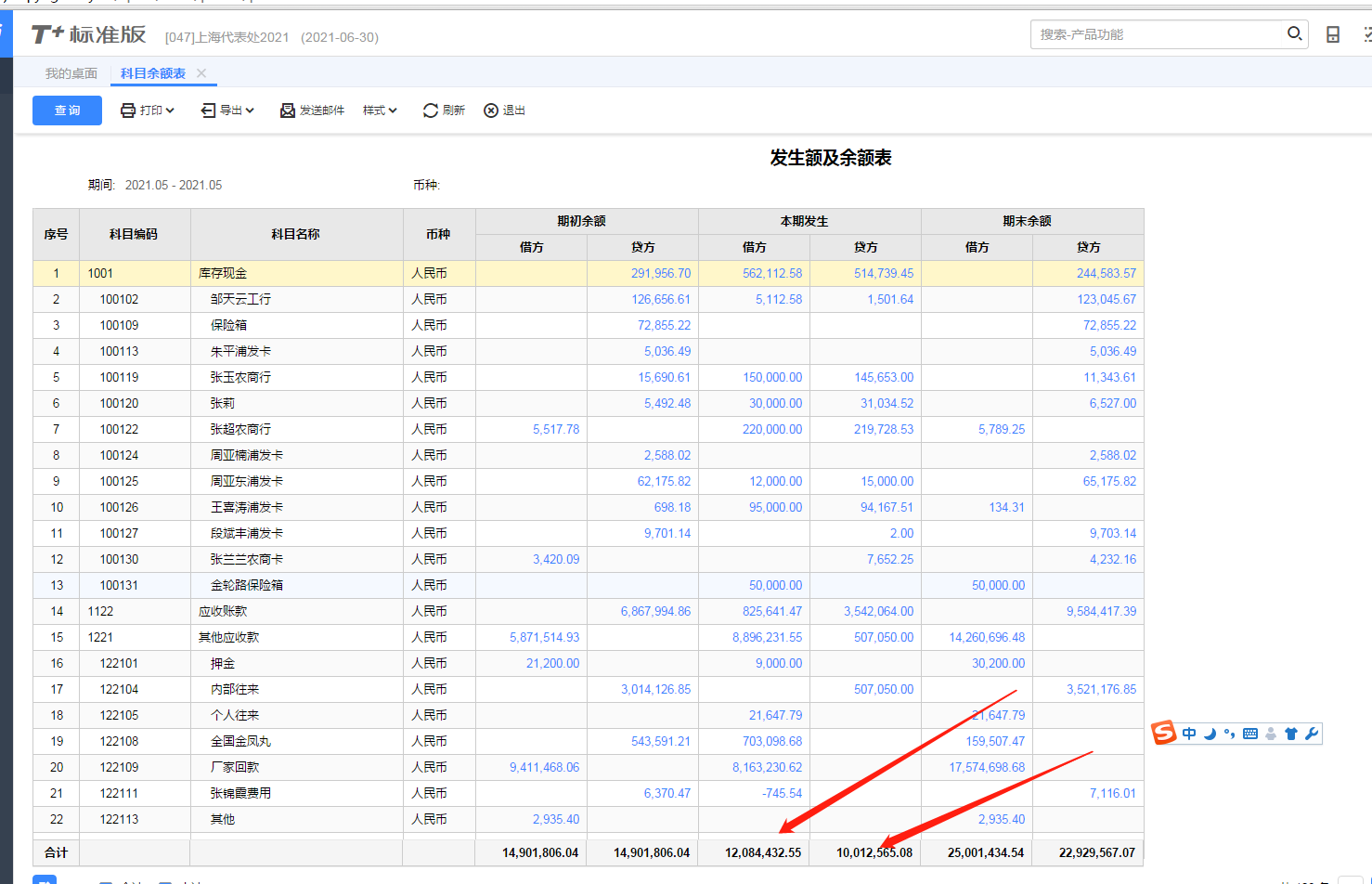Image resolution: width=1372 pixels, height=884 pixels.
Task: Select the 科目余额表 tab
Action: (153, 73)
